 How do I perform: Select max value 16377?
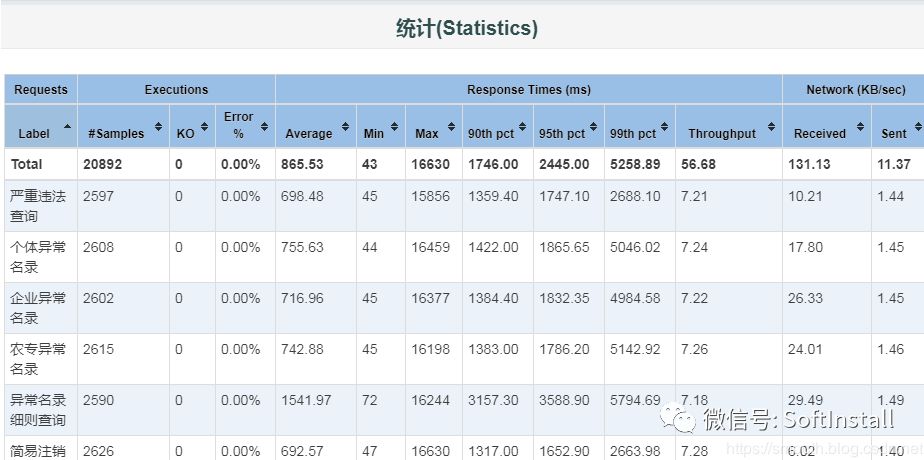tap(431, 299)
